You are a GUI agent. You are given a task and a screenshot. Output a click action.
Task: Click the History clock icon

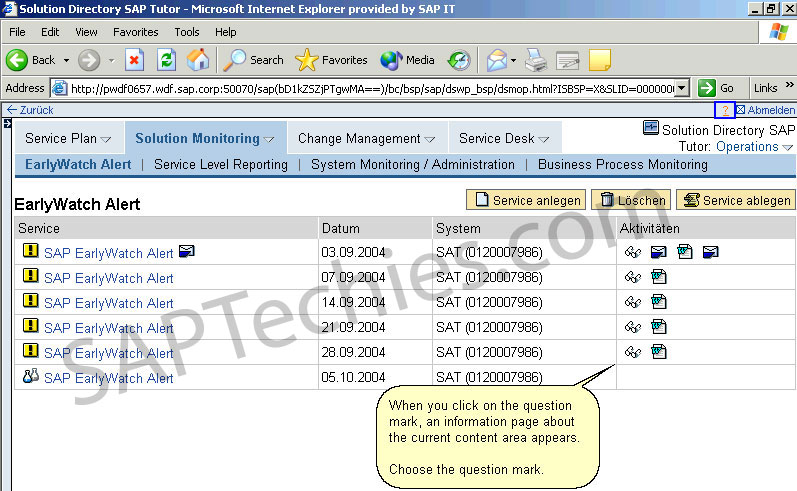point(459,60)
